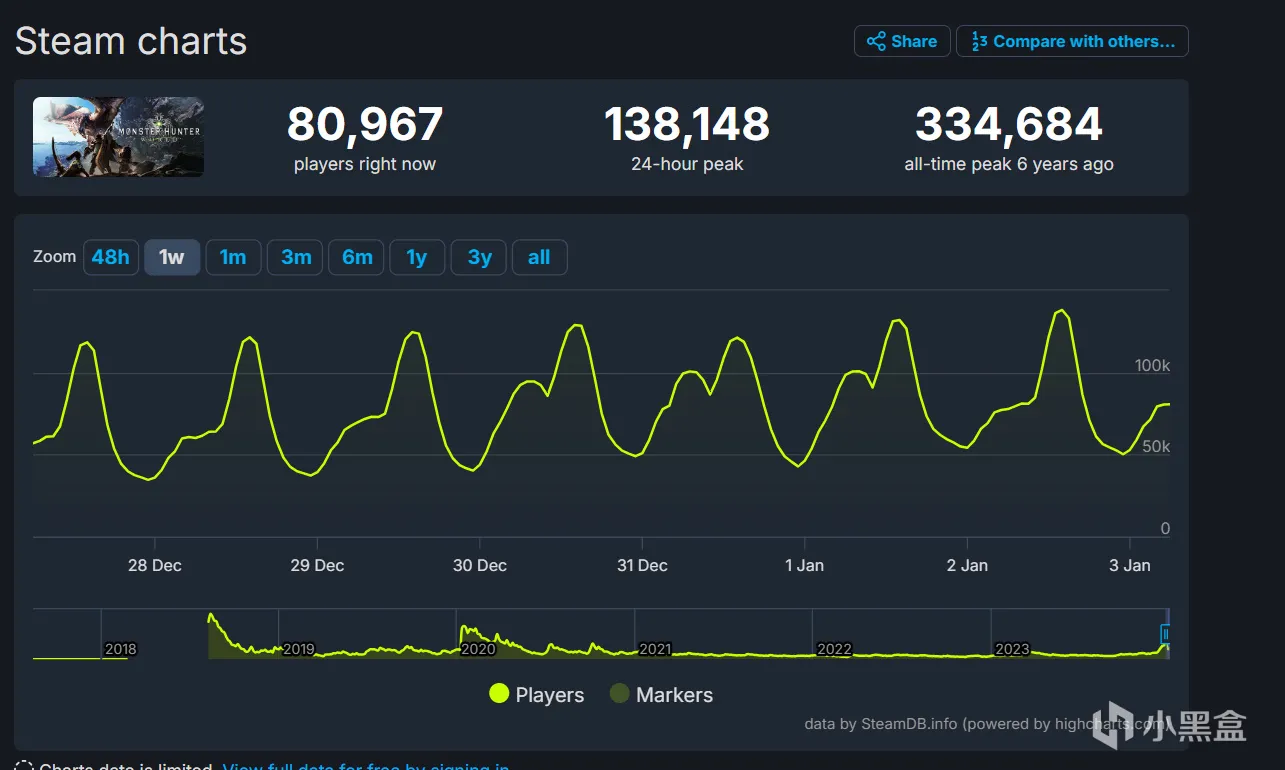Show all-time chart data
This screenshot has height=770, width=1285.
pyautogui.click(x=540, y=257)
